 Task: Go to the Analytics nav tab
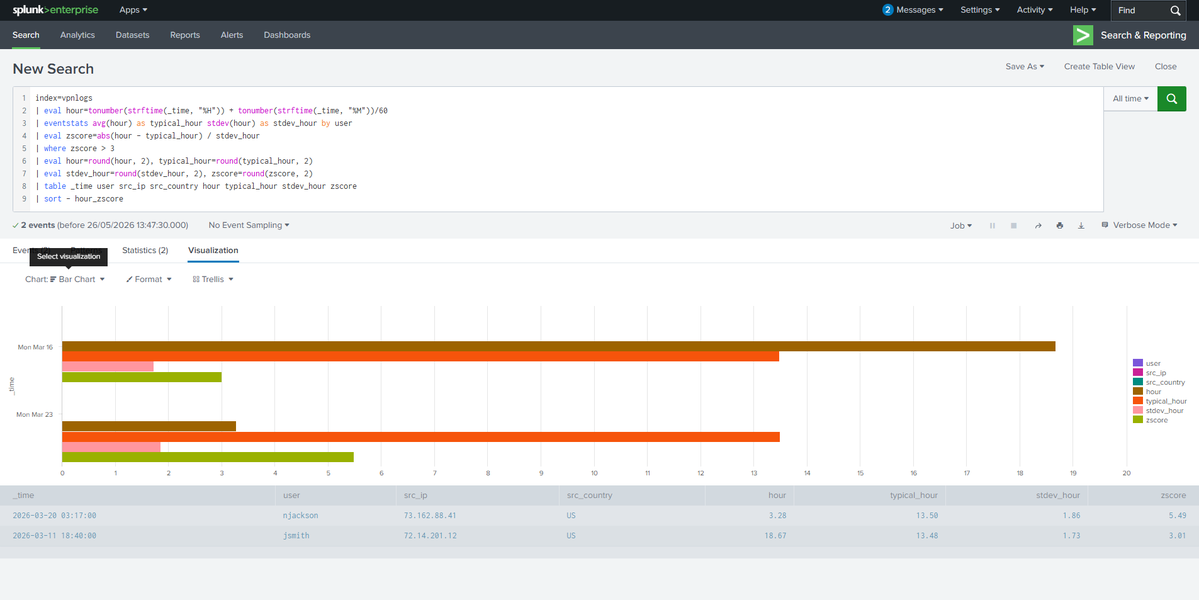[77, 35]
